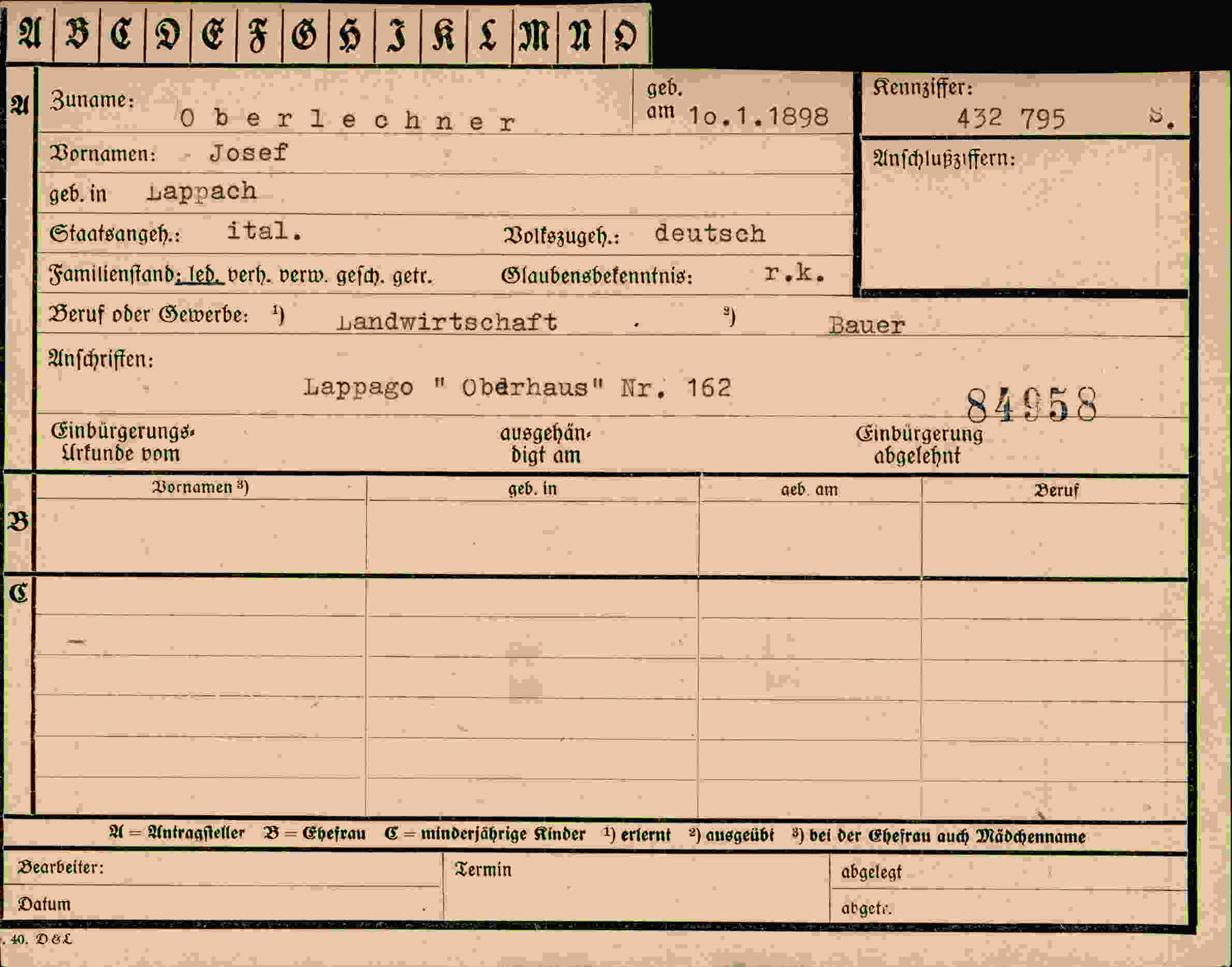
Task: Click the Anschlußziffern label
Action: tap(944, 158)
